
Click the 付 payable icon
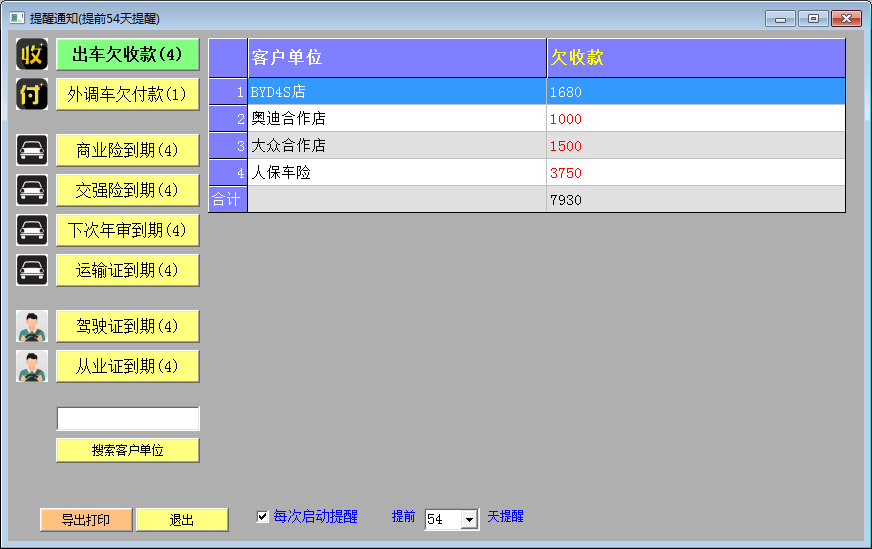coord(32,94)
